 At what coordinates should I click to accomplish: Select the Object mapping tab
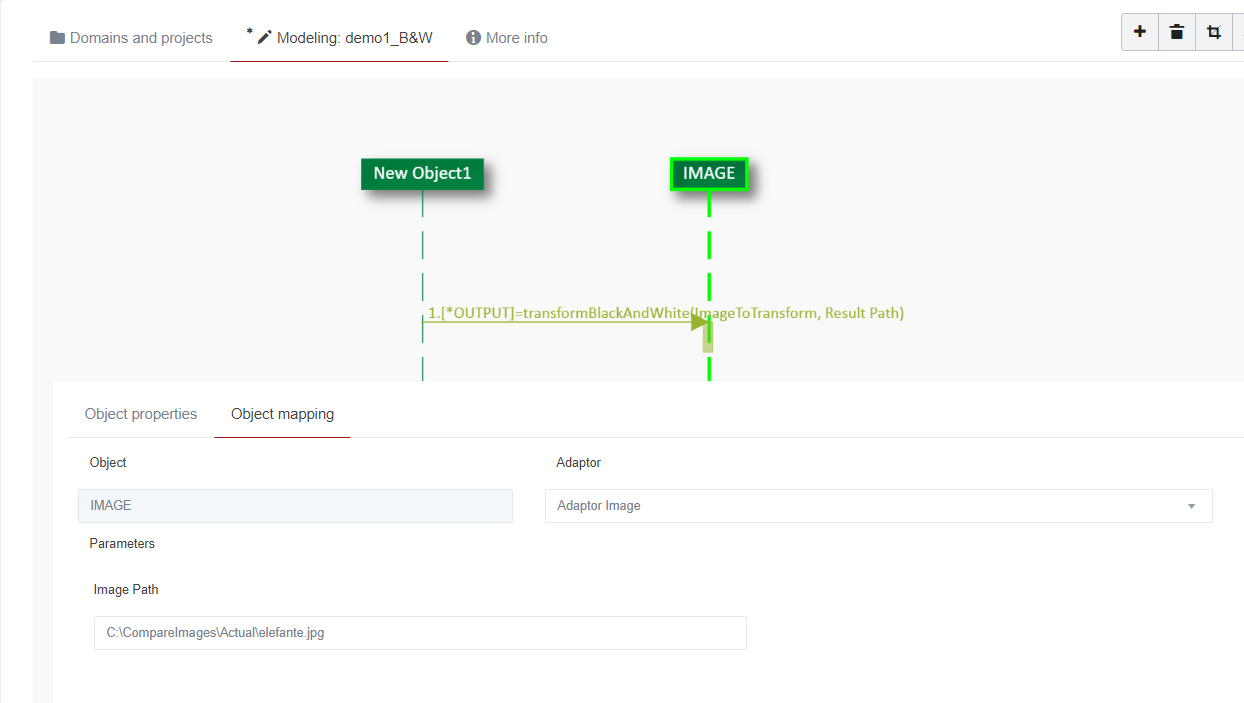tap(282, 414)
